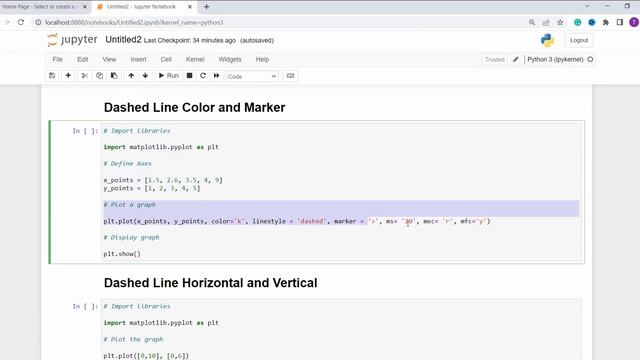Open the File menu
Screen dimensions: 640x360
(58, 60)
